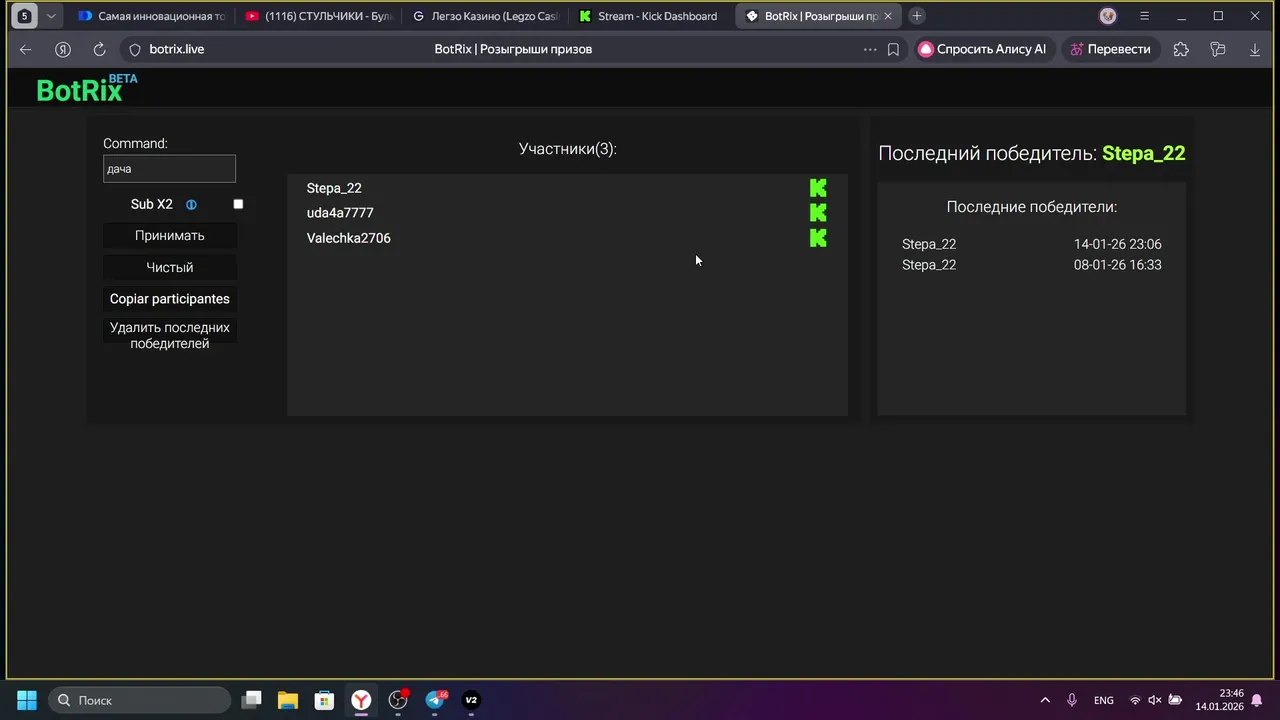Click the site protection shield icon
1280x720 pixels.
coord(135,49)
